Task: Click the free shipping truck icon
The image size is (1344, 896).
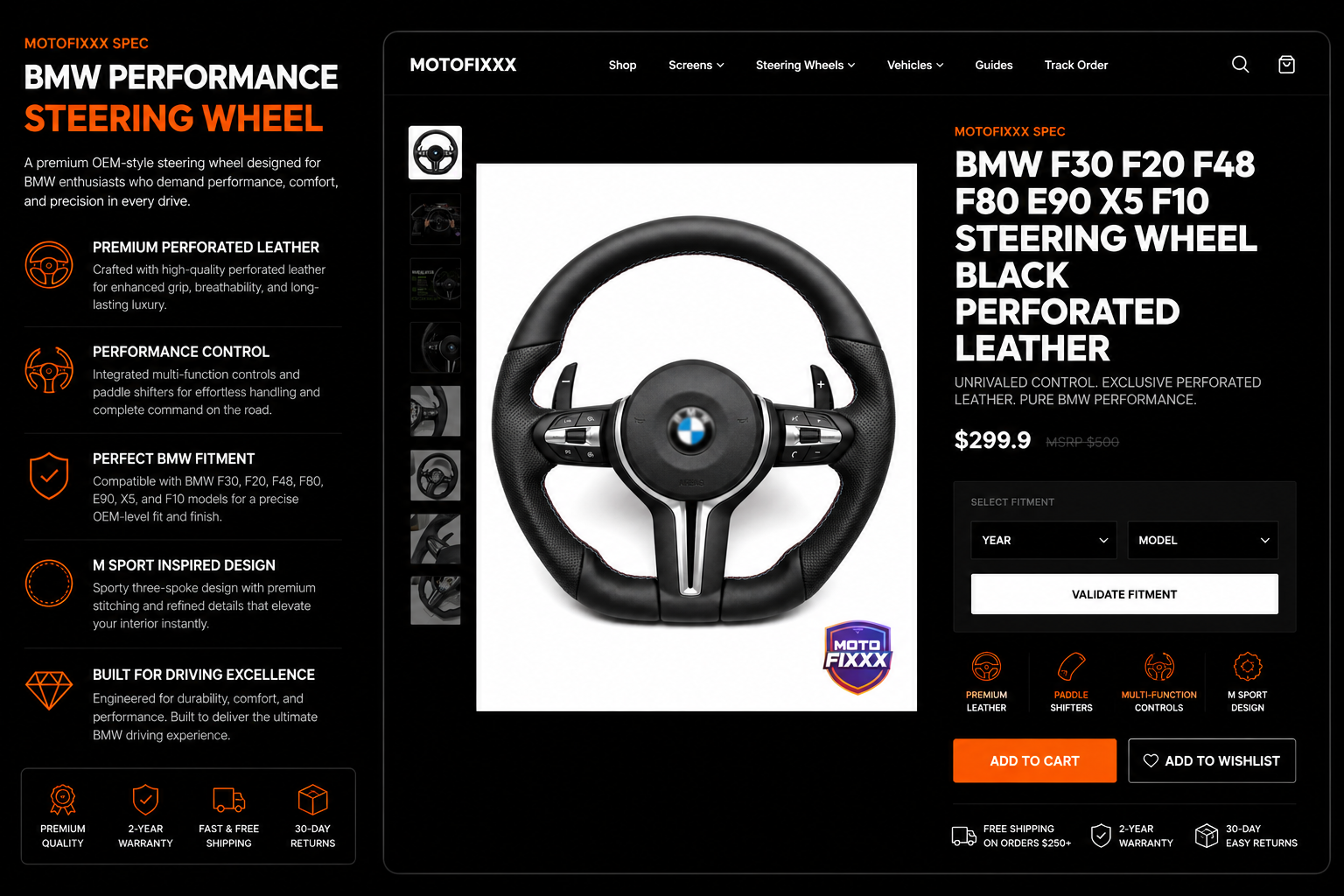Action: click(x=963, y=836)
